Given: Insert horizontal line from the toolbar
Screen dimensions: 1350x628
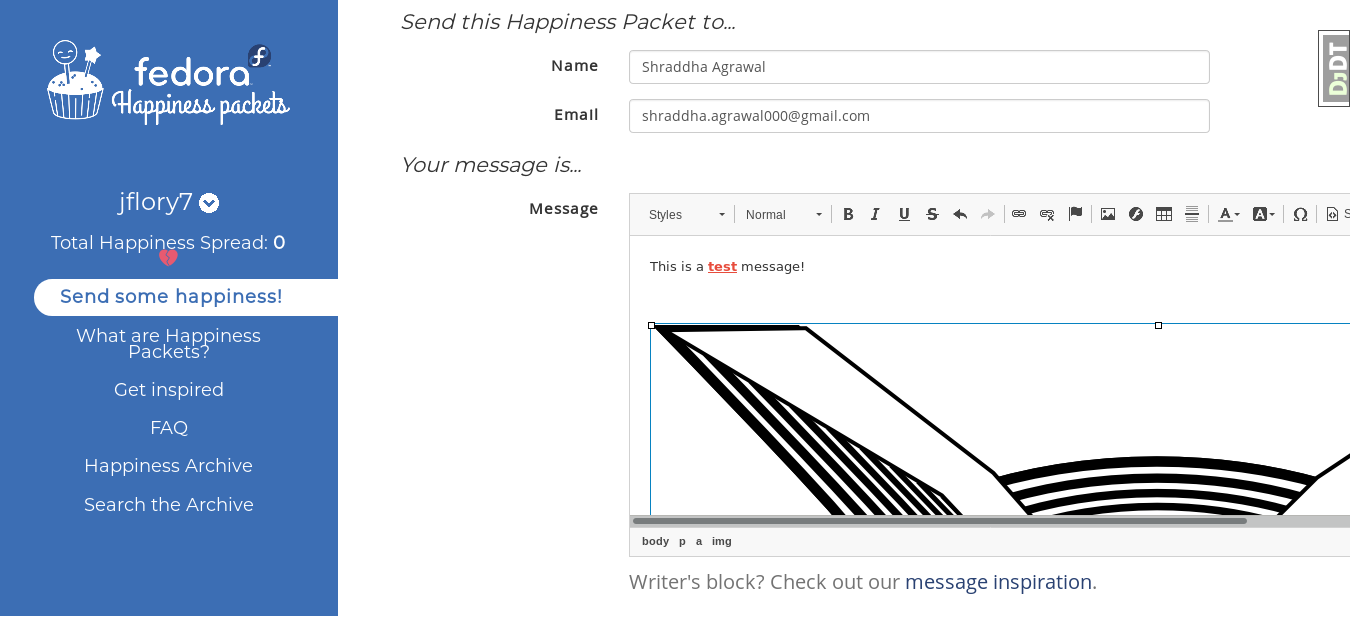Looking at the screenshot, I should 1192,214.
